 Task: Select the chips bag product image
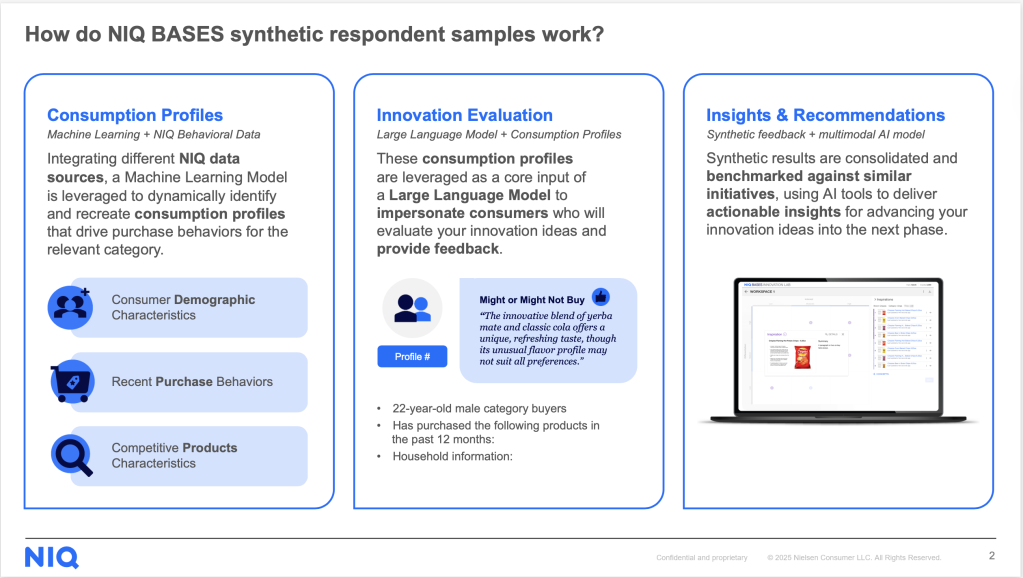click(802, 355)
